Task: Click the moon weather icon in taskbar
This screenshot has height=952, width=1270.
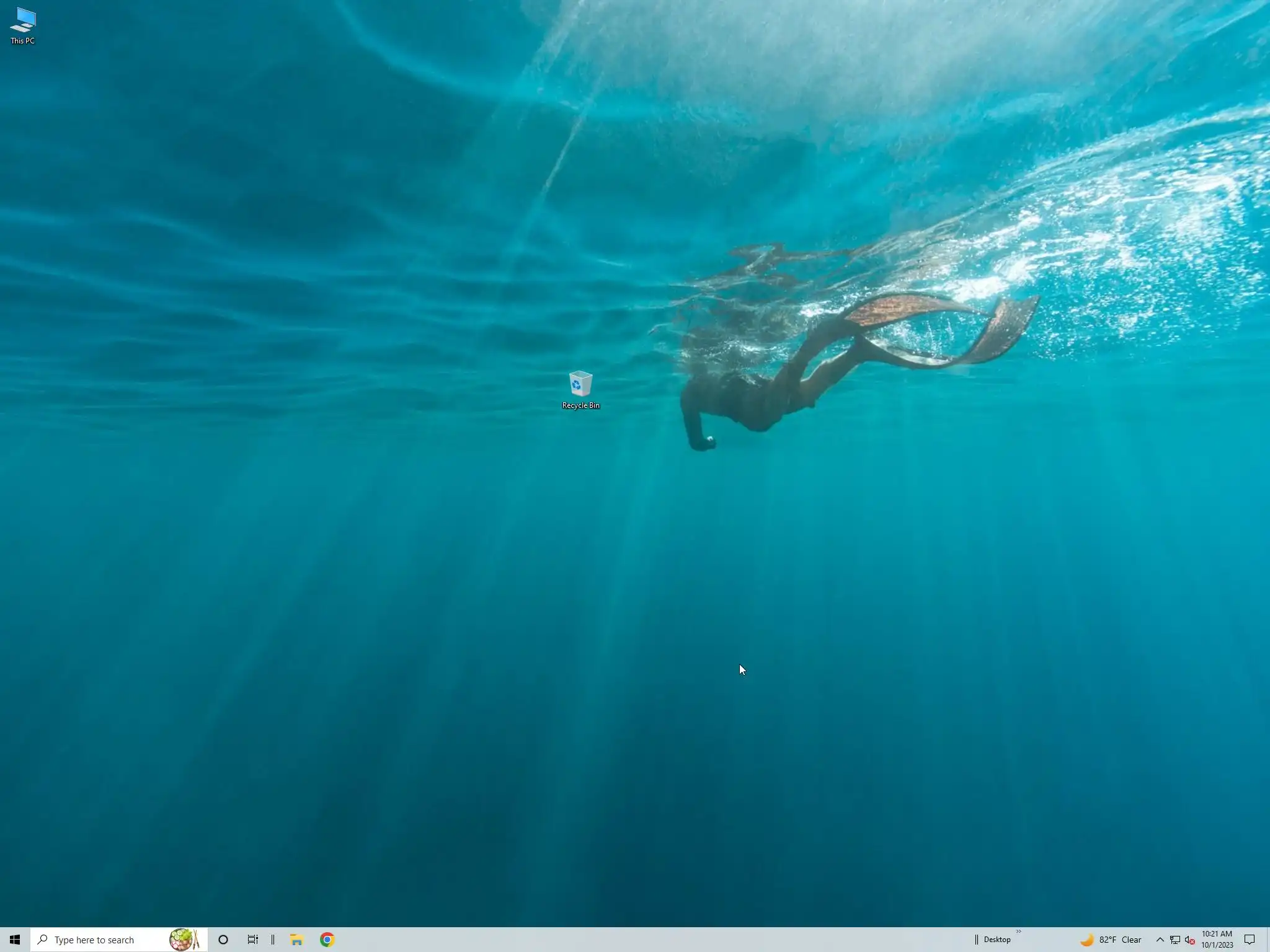Action: click(x=1087, y=940)
